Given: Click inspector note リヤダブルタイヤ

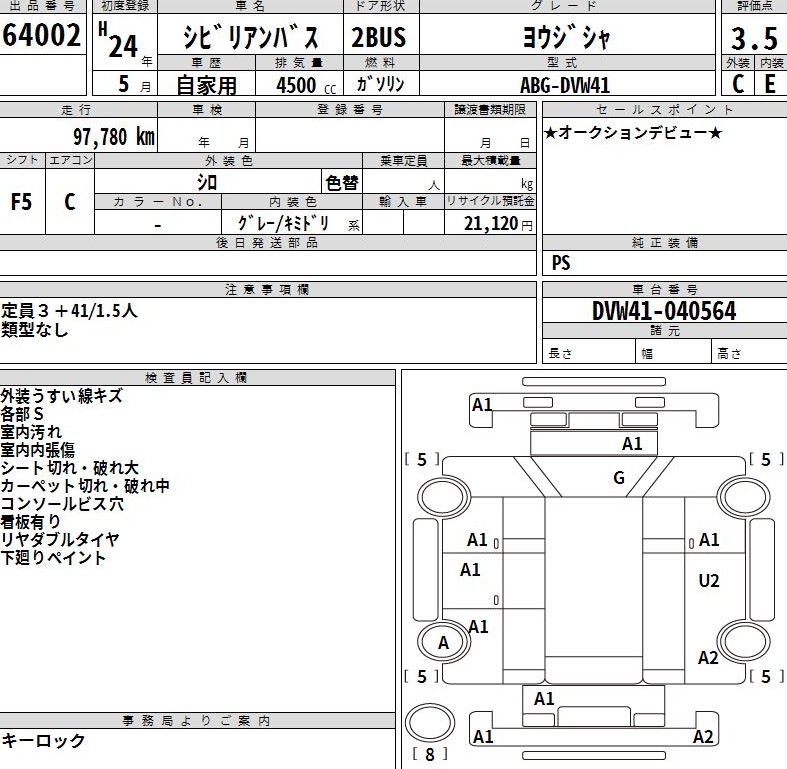Looking at the screenshot, I should 60,540.
